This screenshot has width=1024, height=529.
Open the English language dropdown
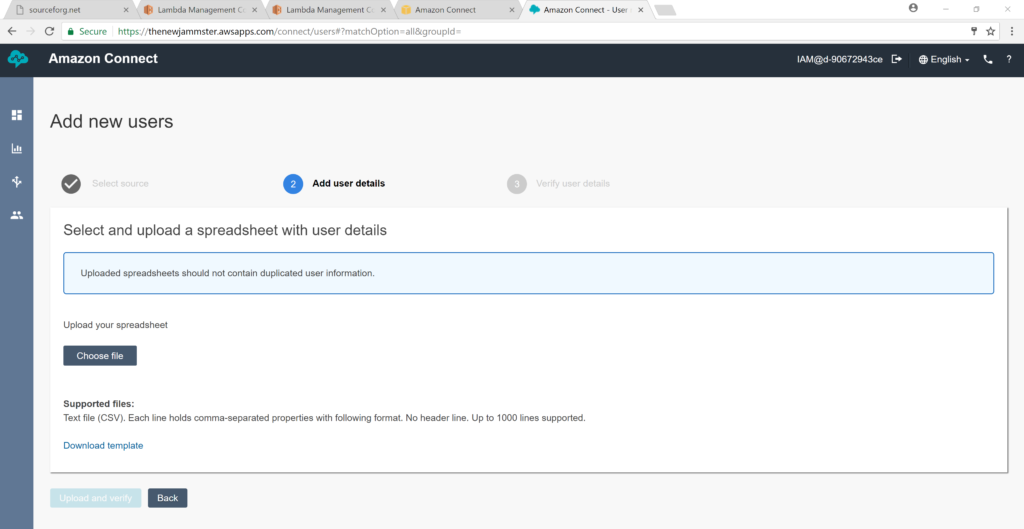click(x=944, y=59)
